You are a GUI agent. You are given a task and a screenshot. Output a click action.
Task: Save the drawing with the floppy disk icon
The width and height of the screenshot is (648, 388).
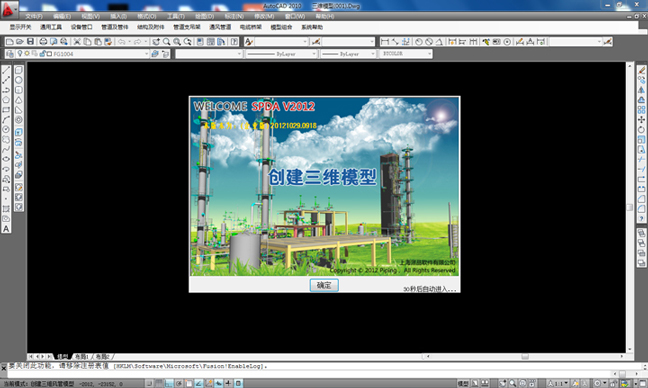click(x=30, y=41)
